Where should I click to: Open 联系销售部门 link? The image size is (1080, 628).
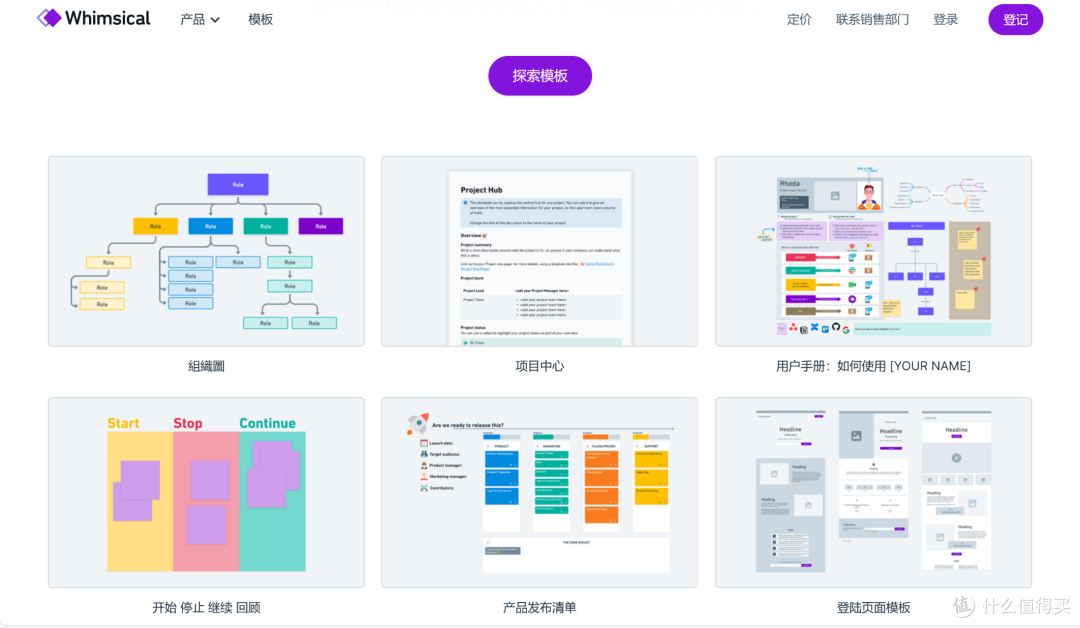[x=872, y=19]
